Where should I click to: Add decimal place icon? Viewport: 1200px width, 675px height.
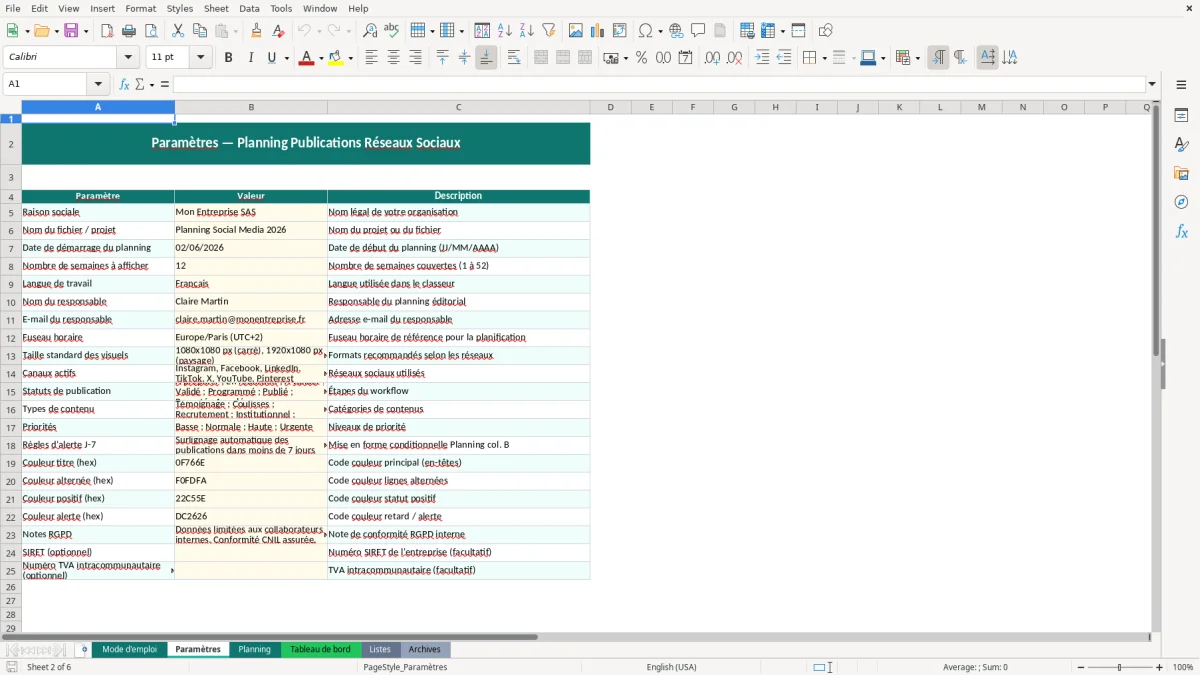(712, 58)
